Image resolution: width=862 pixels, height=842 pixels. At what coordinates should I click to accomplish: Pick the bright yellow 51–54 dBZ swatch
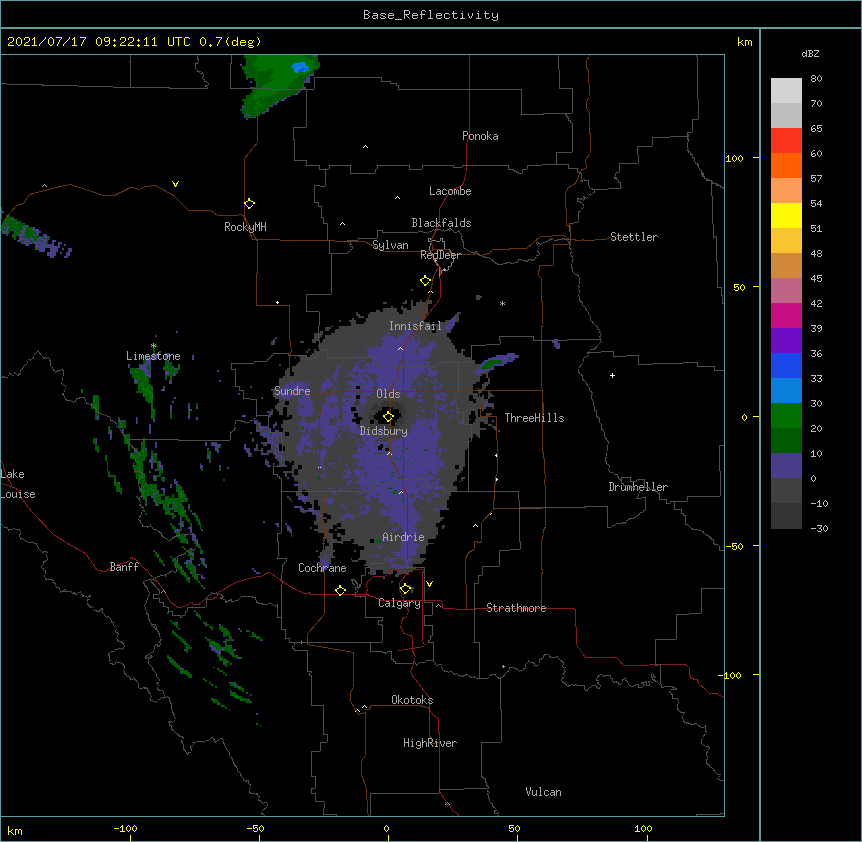click(786, 215)
